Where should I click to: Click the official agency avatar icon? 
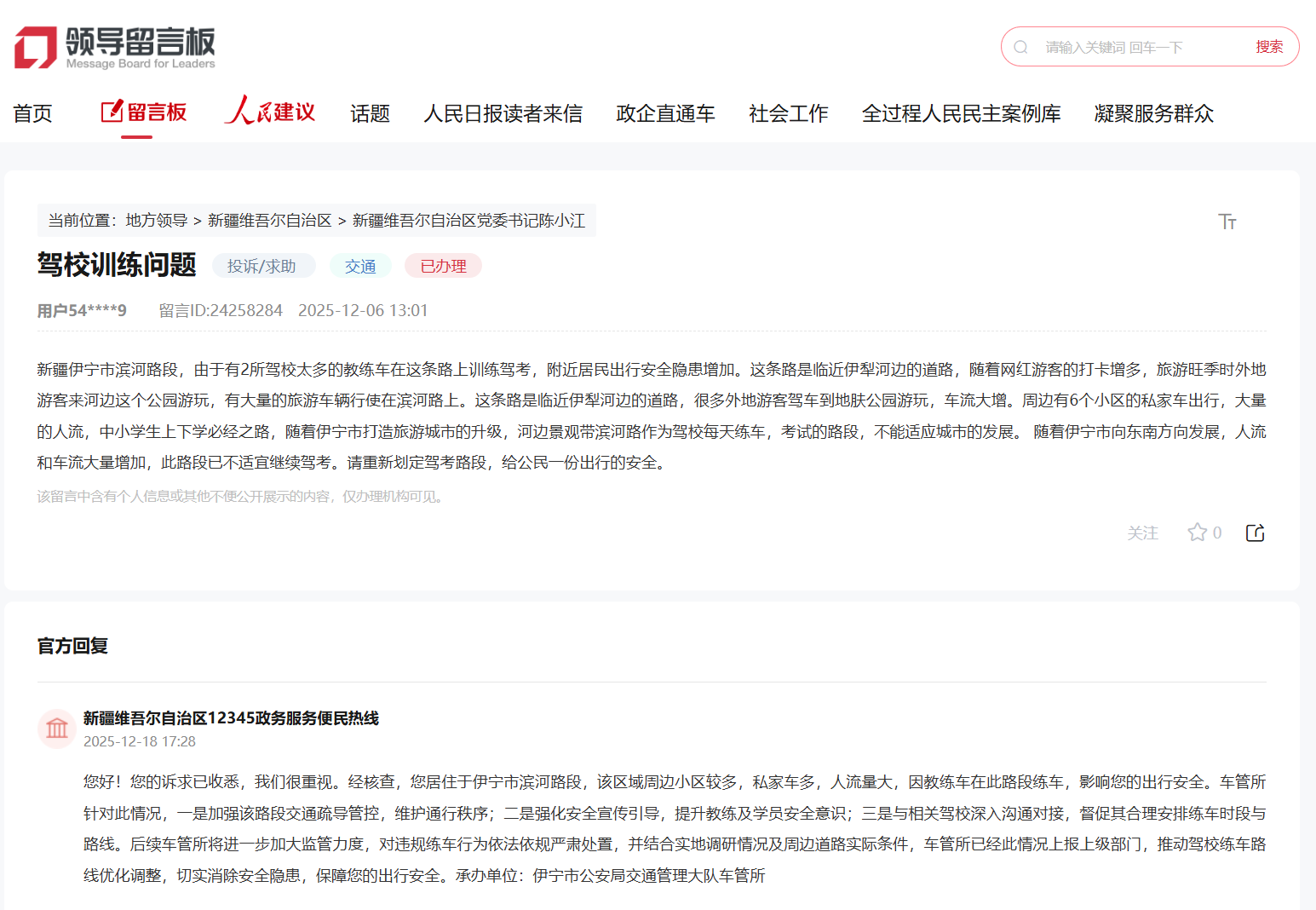click(57, 729)
